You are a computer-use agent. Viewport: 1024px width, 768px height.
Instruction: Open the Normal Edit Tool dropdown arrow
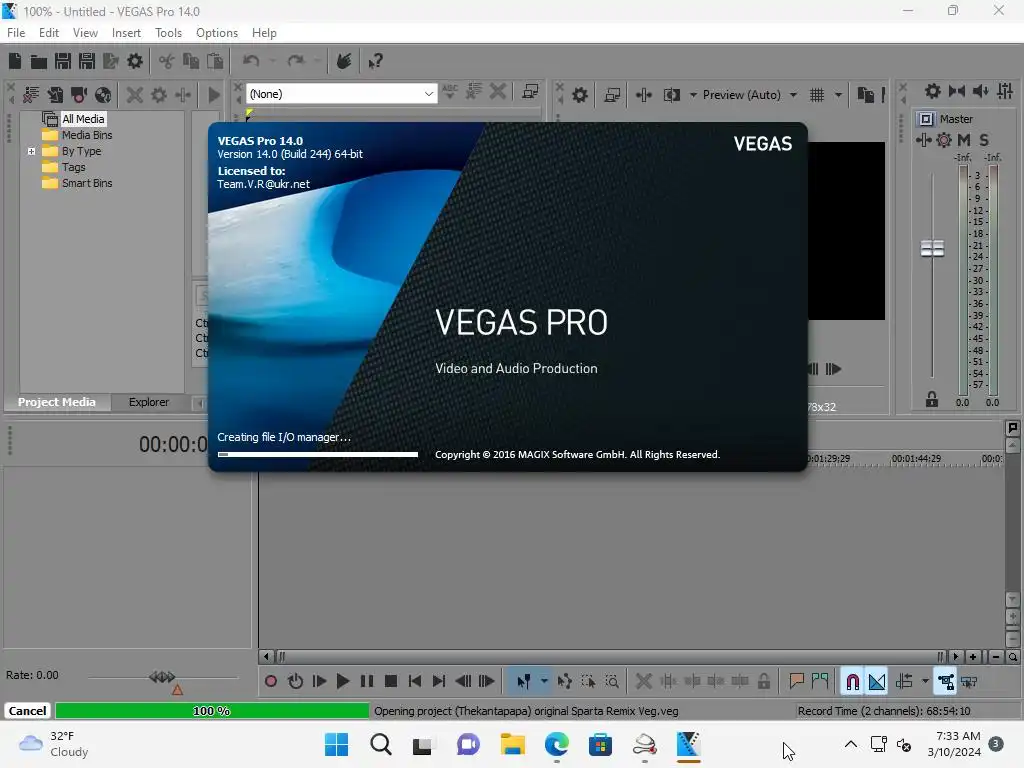click(544, 682)
